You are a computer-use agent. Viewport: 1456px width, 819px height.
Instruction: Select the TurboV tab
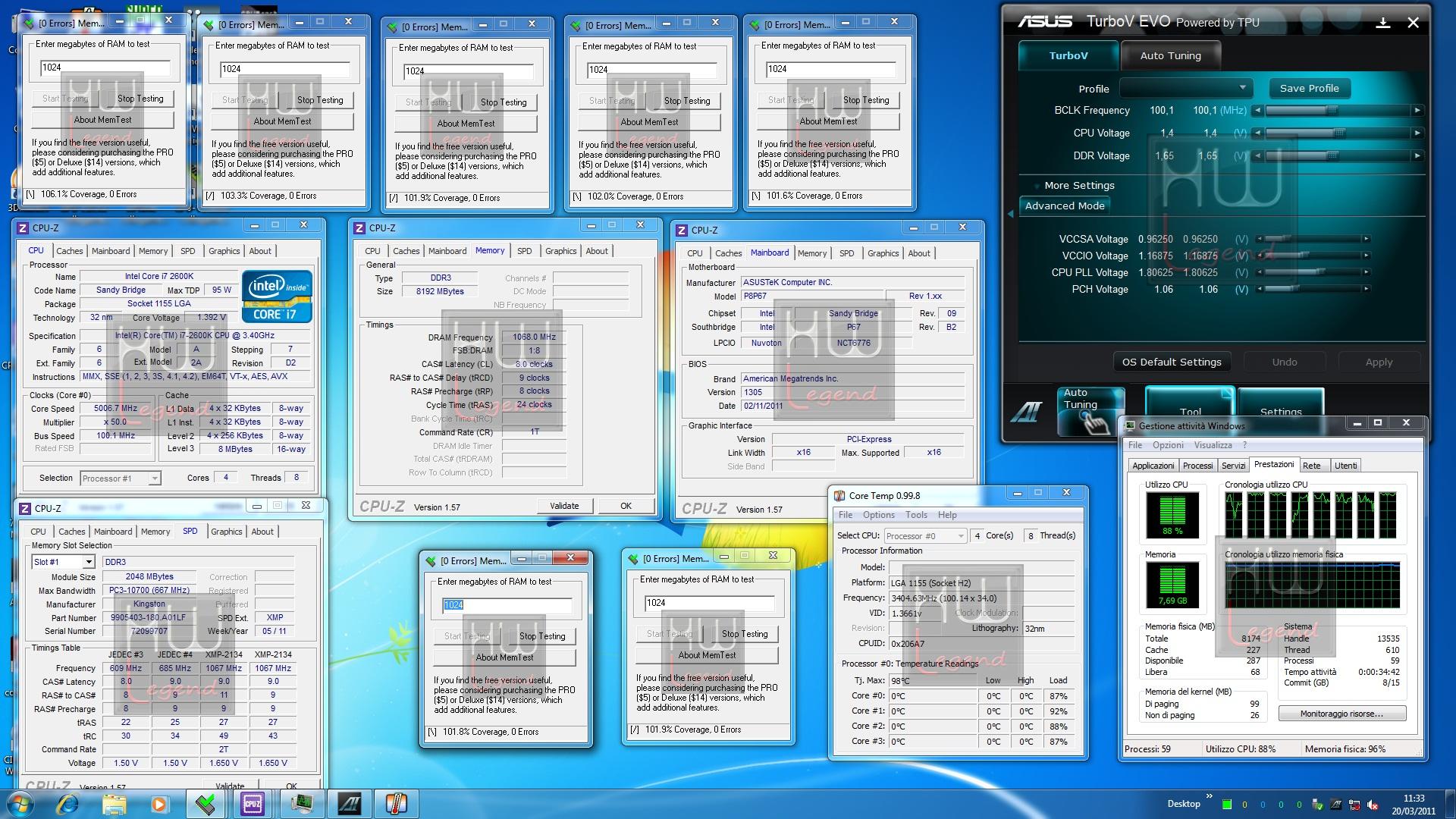pyautogui.click(x=1068, y=55)
